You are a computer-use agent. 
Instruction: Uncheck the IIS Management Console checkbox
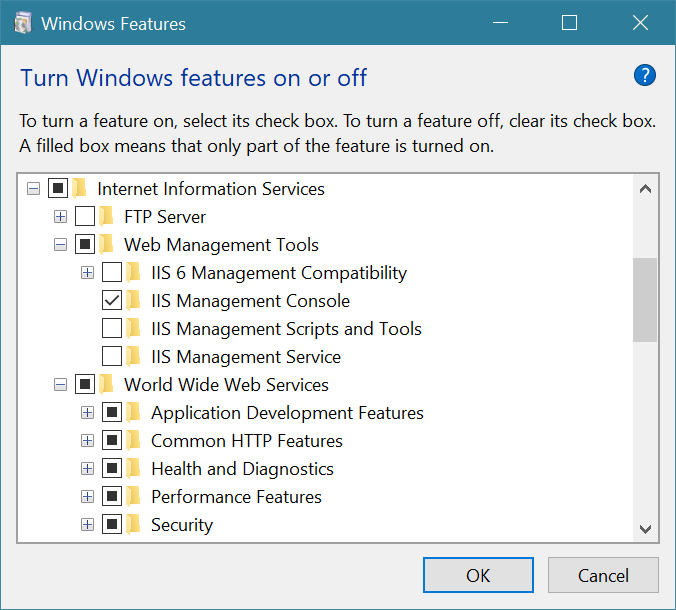pos(112,301)
